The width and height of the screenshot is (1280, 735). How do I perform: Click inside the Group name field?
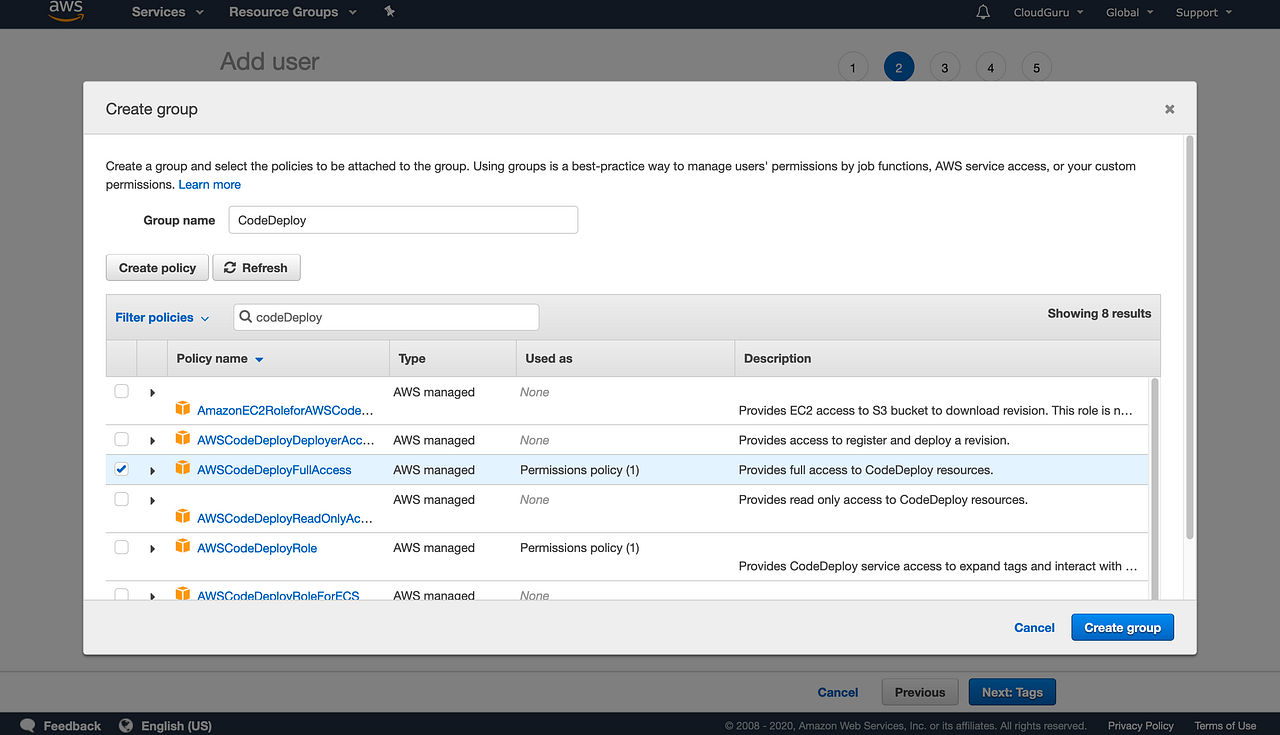tap(402, 219)
